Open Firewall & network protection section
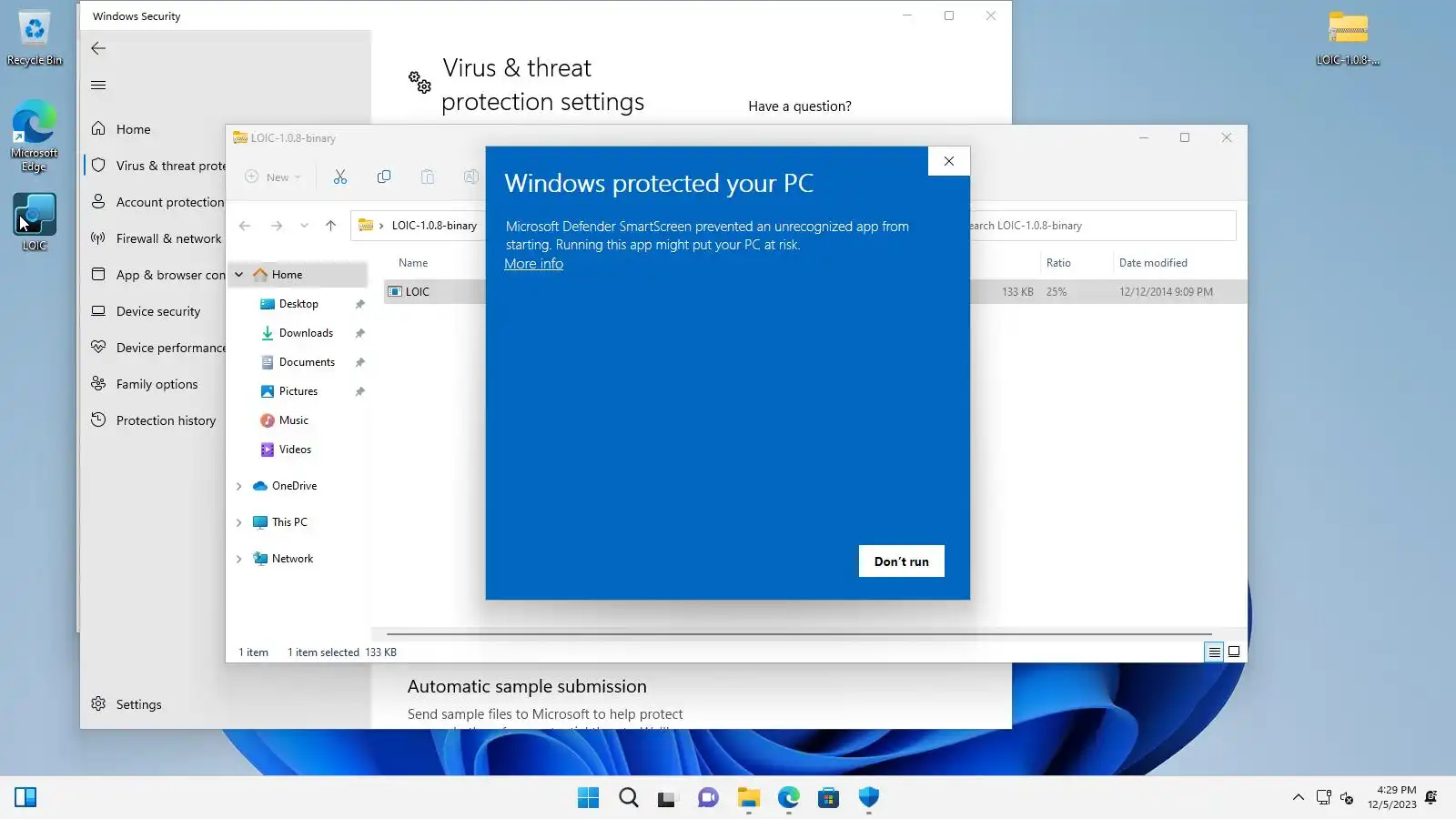Screen dimensions: 1456x819 (x=155, y=238)
